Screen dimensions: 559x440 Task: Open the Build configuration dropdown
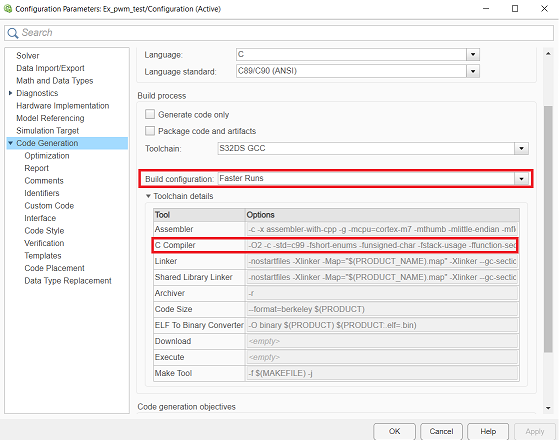coord(522,179)
